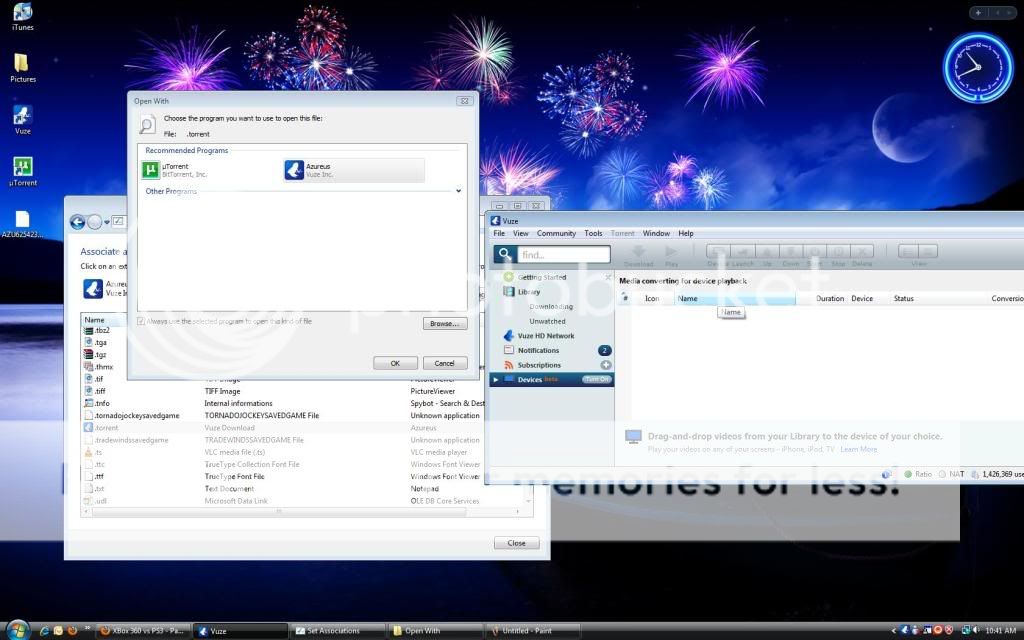The image size is (1024, 640).
Task: Select the .torrent row in associations list
Action: pos(106,427)
